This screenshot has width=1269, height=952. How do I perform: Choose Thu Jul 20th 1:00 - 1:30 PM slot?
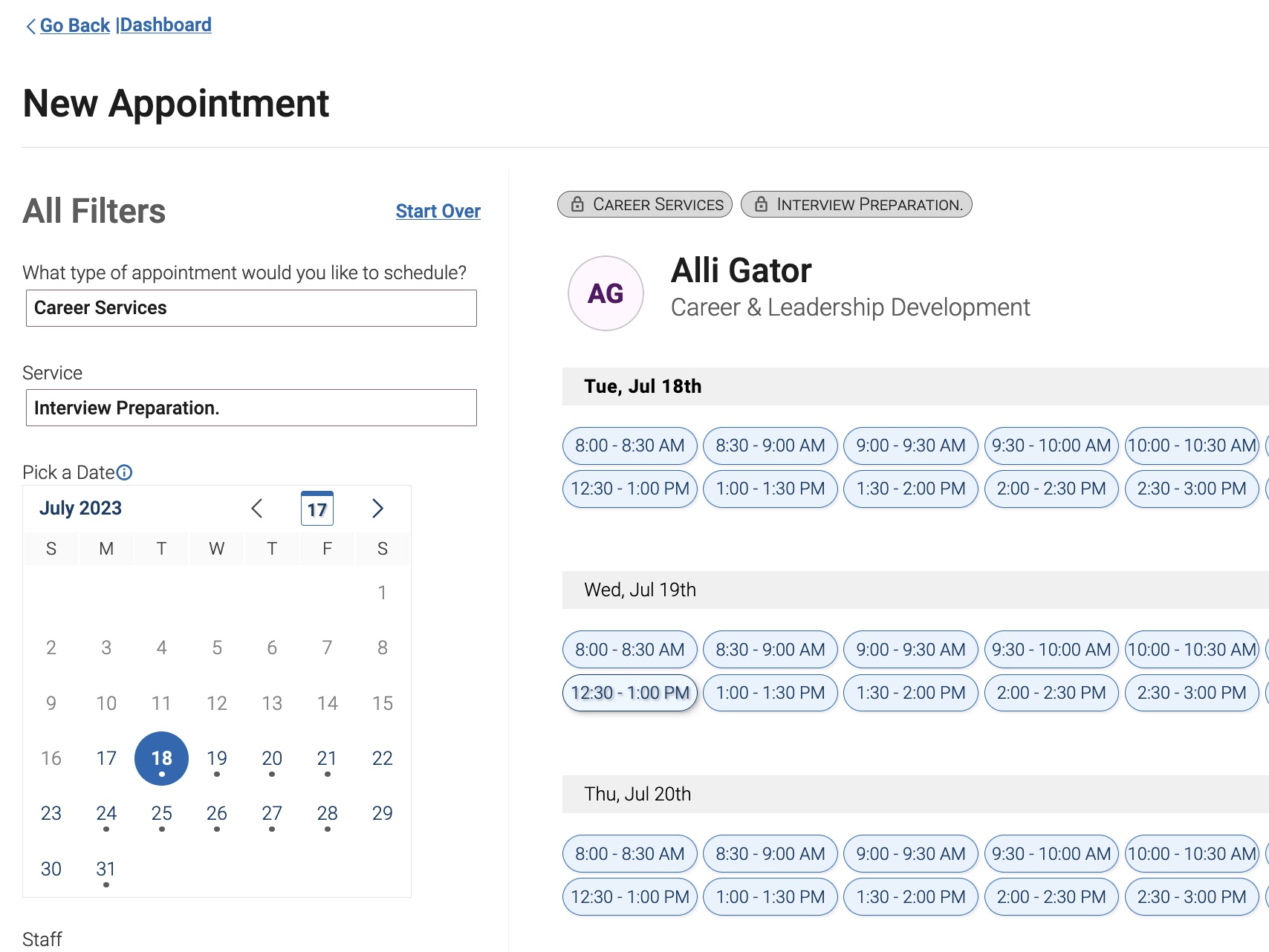click(770, 897)
